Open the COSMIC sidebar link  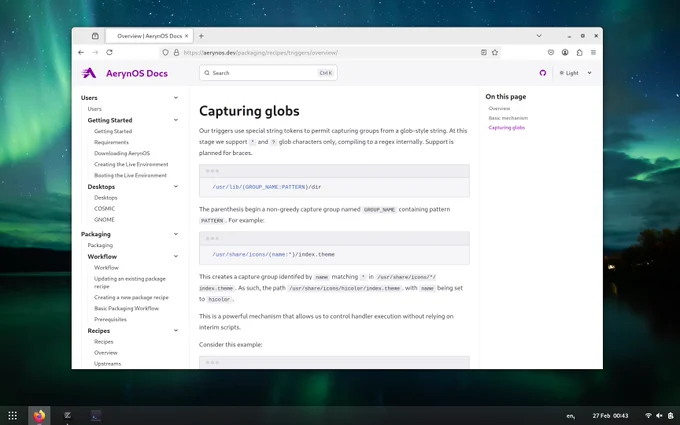click(x=105, y=209)
